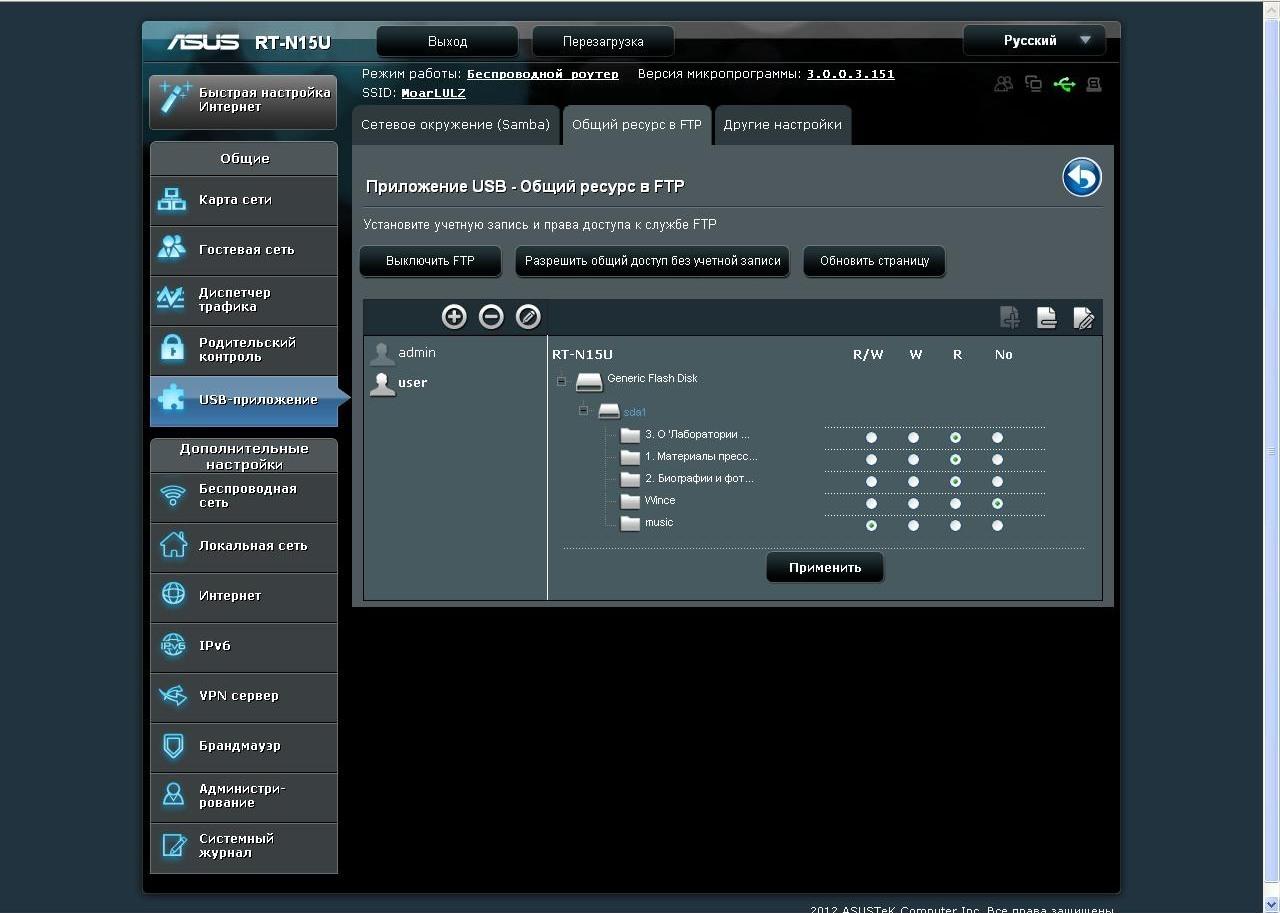This screenshot has height=913, width=1280.
Task: Set R/W permission for Wince folder
Action: tap(871, 504)
